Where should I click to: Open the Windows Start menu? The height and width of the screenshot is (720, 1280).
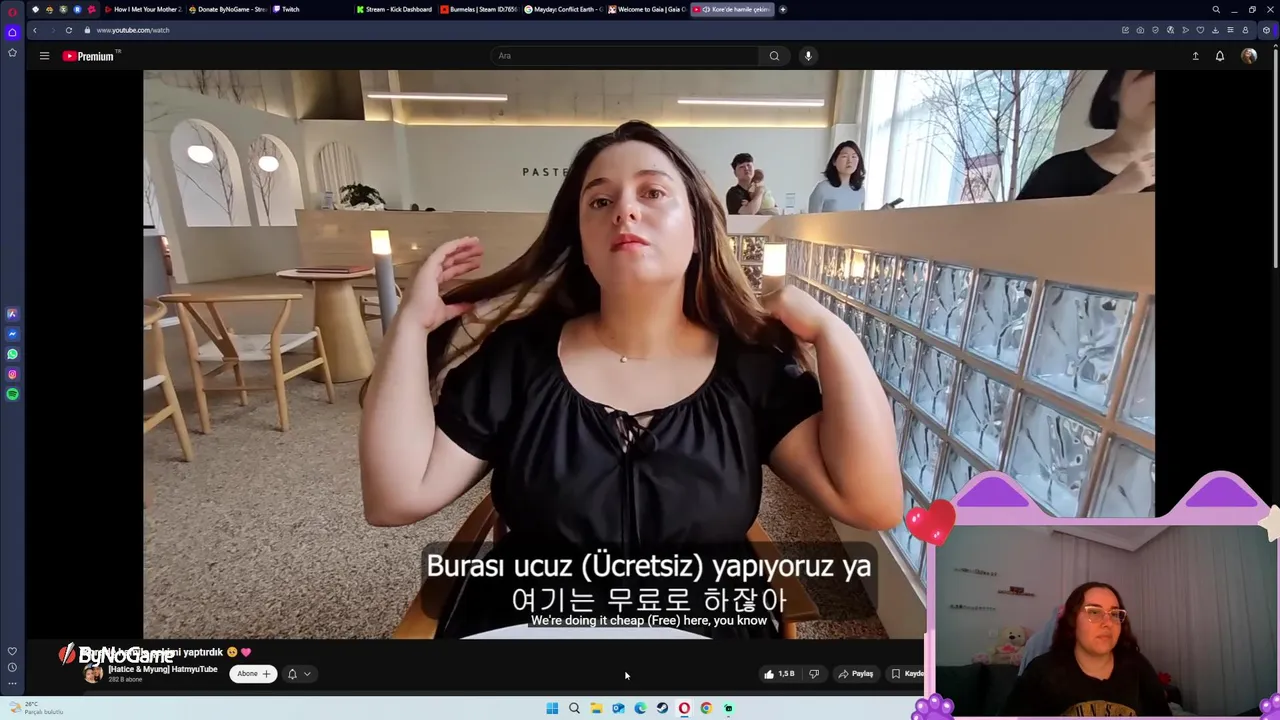pos(552,708)
